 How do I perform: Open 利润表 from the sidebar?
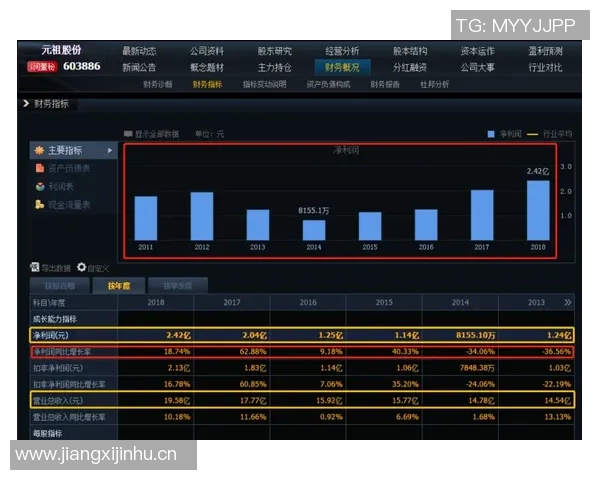[x=62, y=186]
